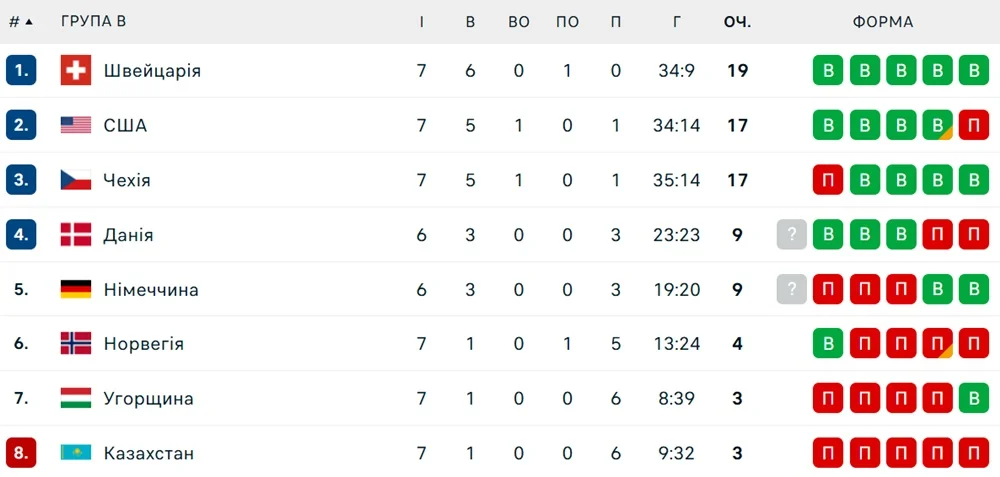Image resolution: width=1000 pixels, height=477 pixels.
Task: Click the Switzerland flag icon
Action: pyautogui.click(x=76, y=71)
